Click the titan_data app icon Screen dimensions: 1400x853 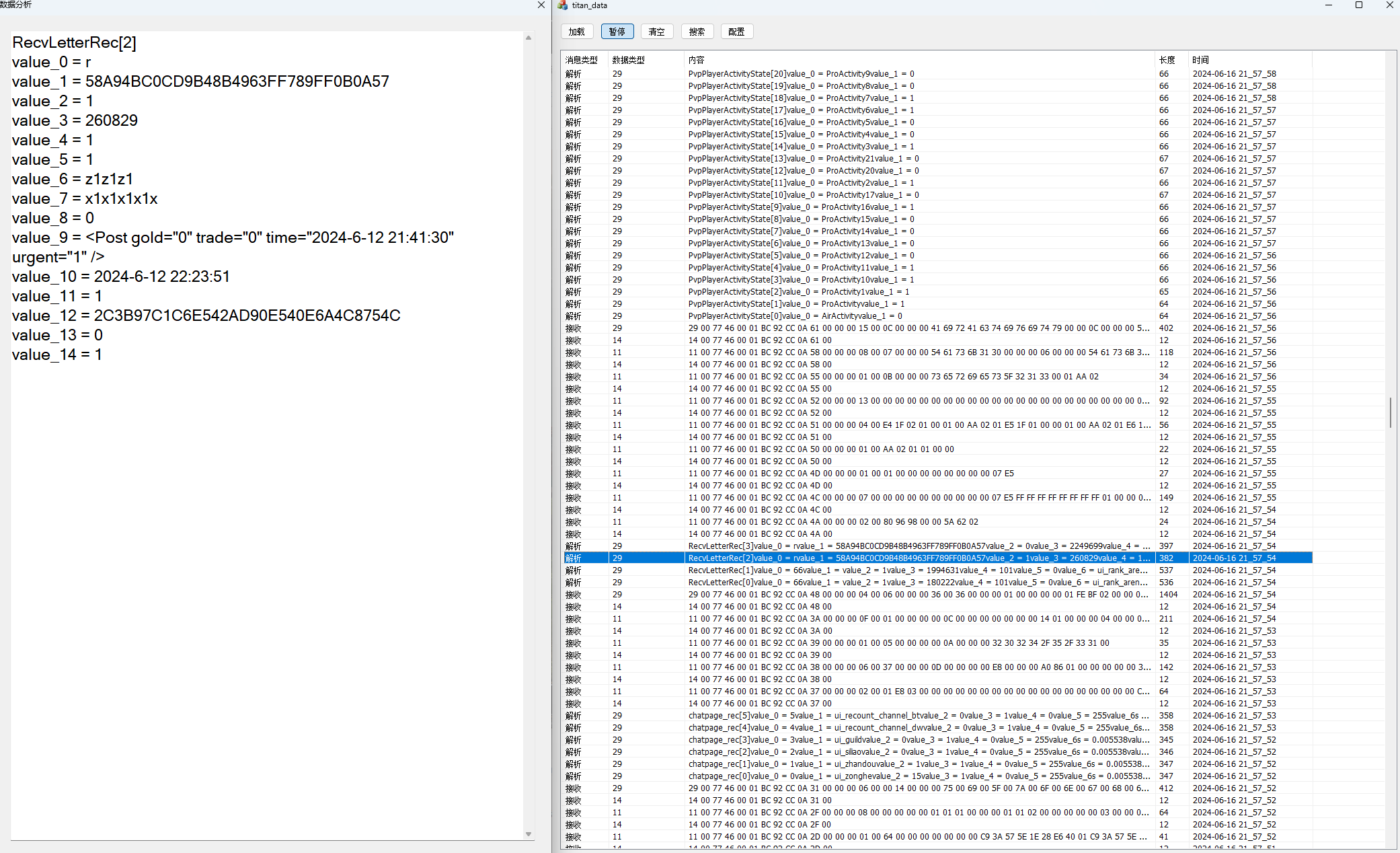(563, 5)
